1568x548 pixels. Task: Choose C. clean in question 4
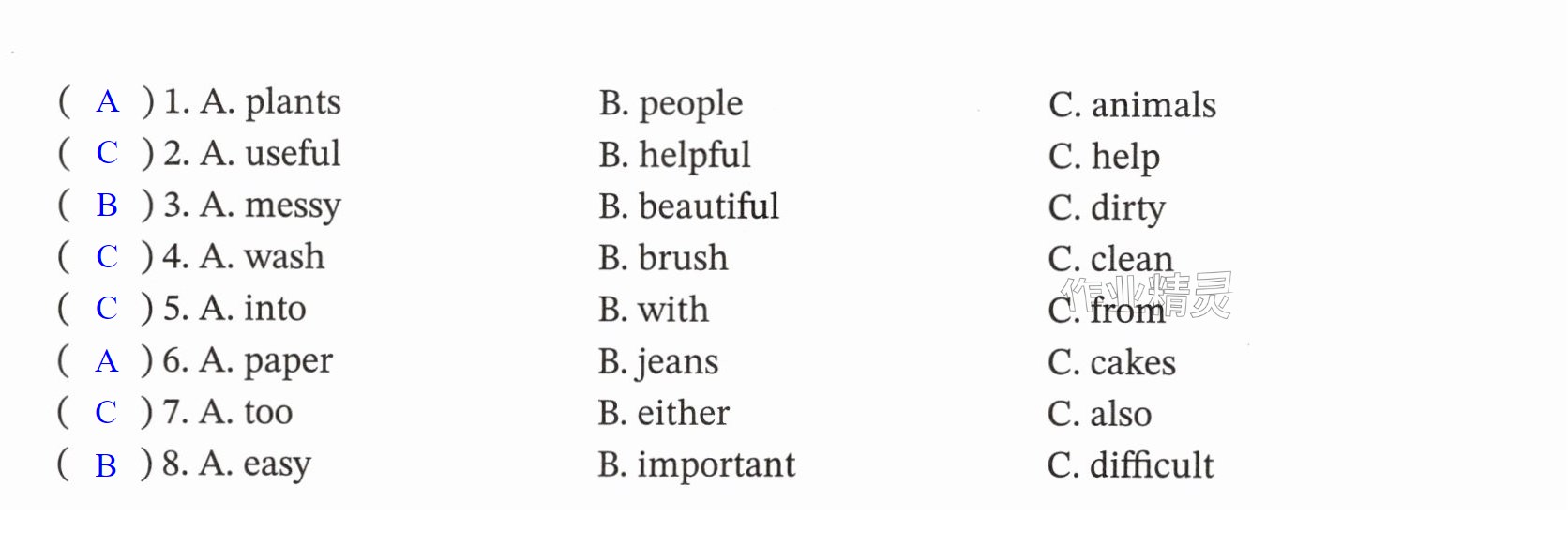(x=1110, y=259)
